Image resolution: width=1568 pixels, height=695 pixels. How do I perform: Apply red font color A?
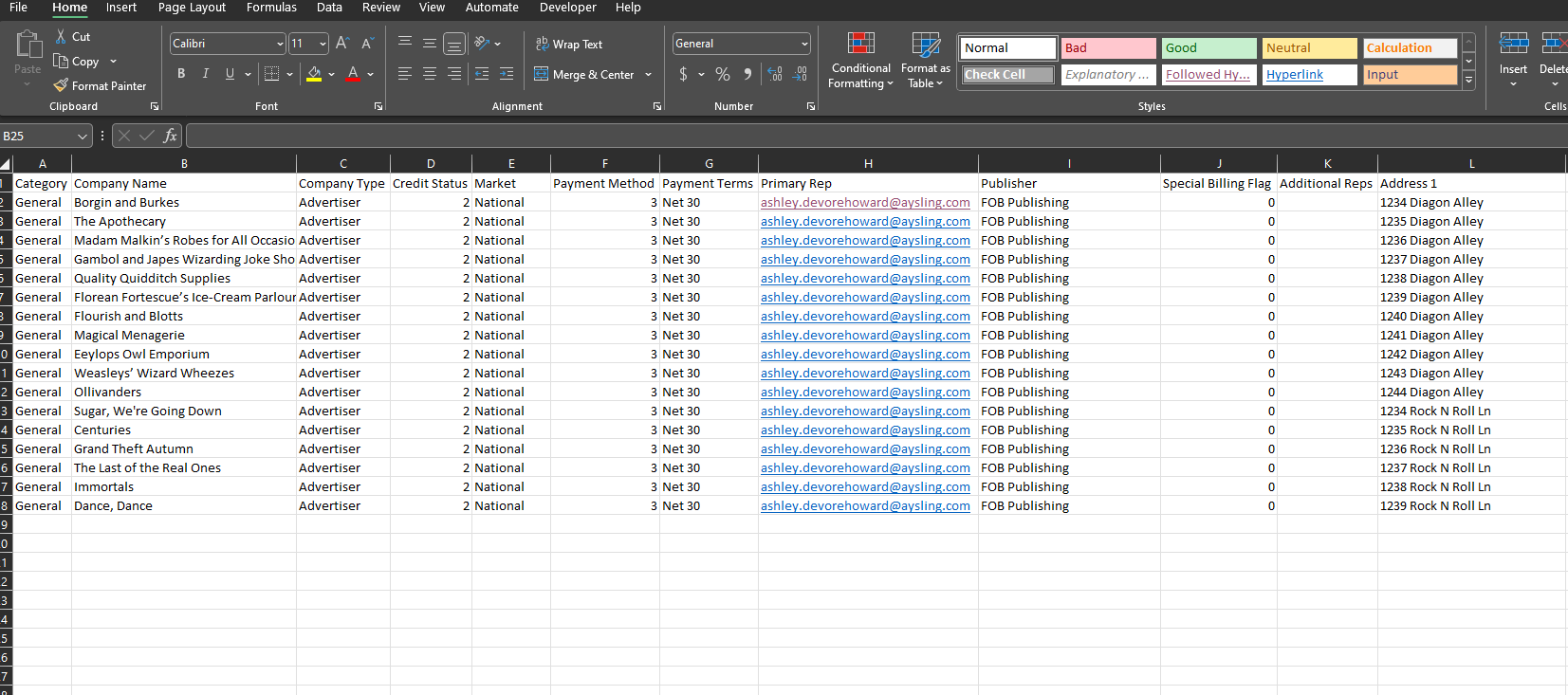[x=353, y=74]
